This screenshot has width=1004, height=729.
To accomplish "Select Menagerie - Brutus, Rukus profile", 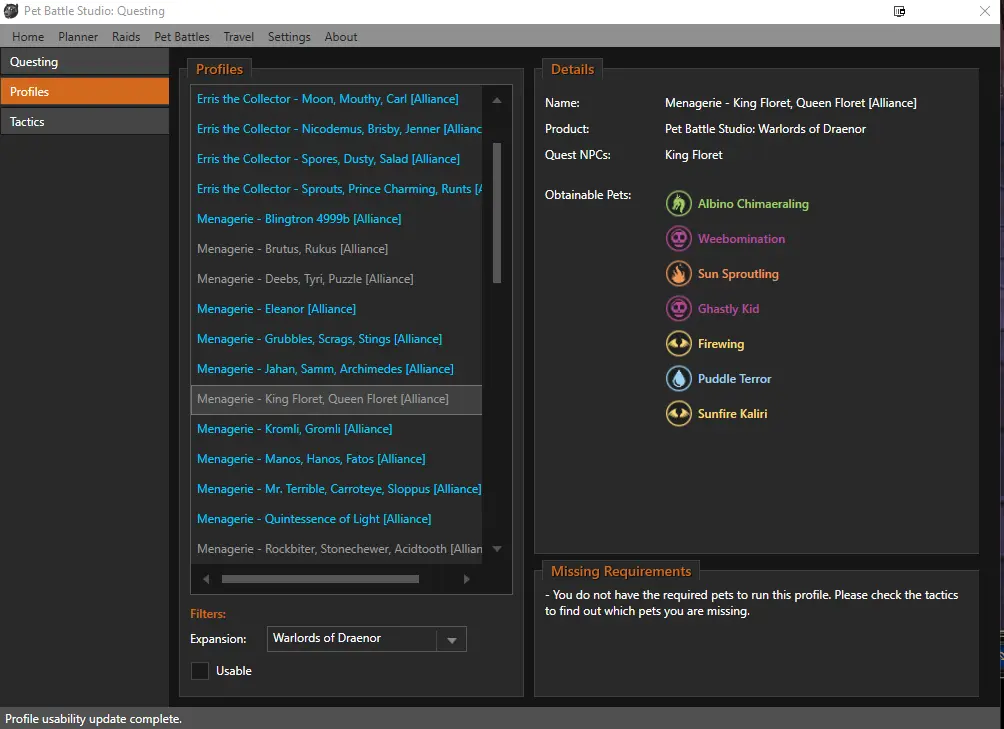I will 336,249.
